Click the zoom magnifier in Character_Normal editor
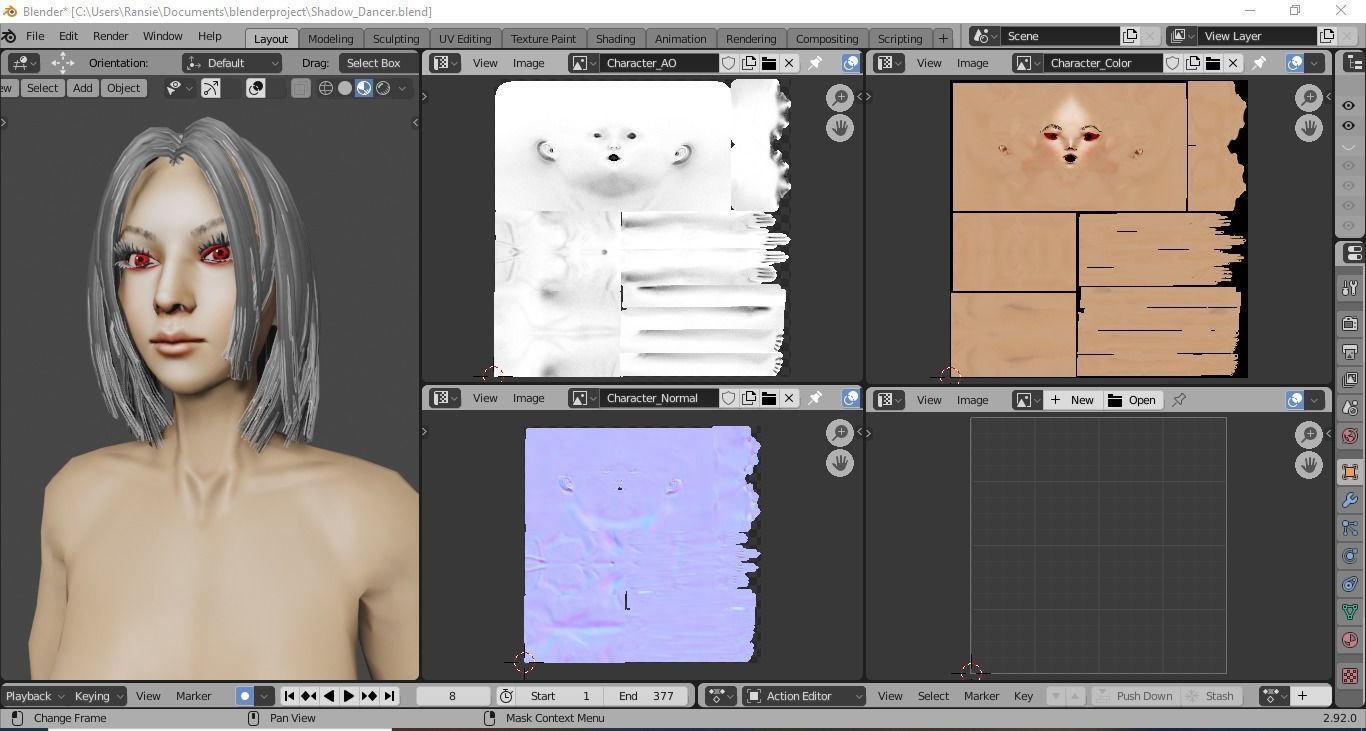The width and height of the screenshot is (1366, 731). pyautogui.click(x=840, y=432)
